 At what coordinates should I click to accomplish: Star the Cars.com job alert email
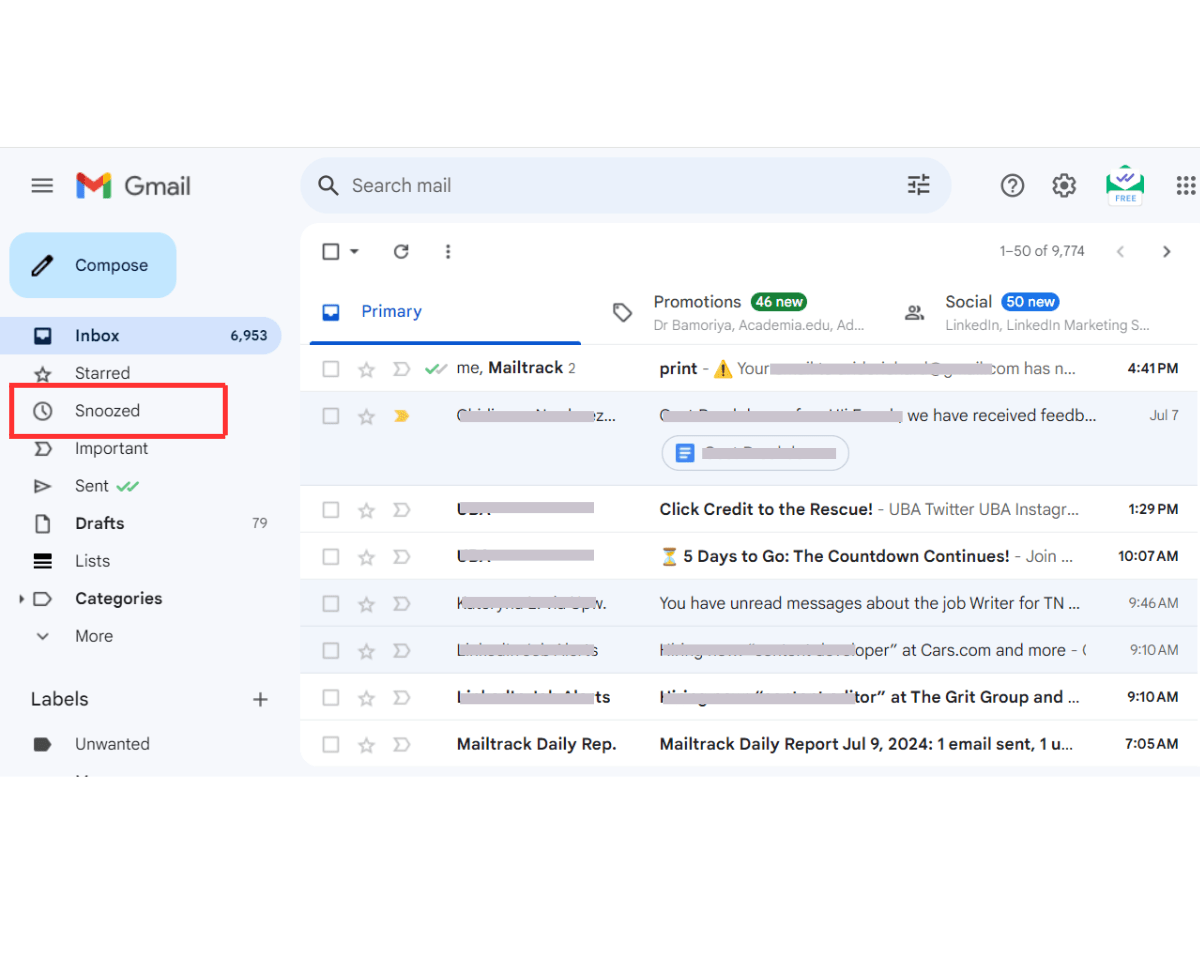[x=366, y=651]
